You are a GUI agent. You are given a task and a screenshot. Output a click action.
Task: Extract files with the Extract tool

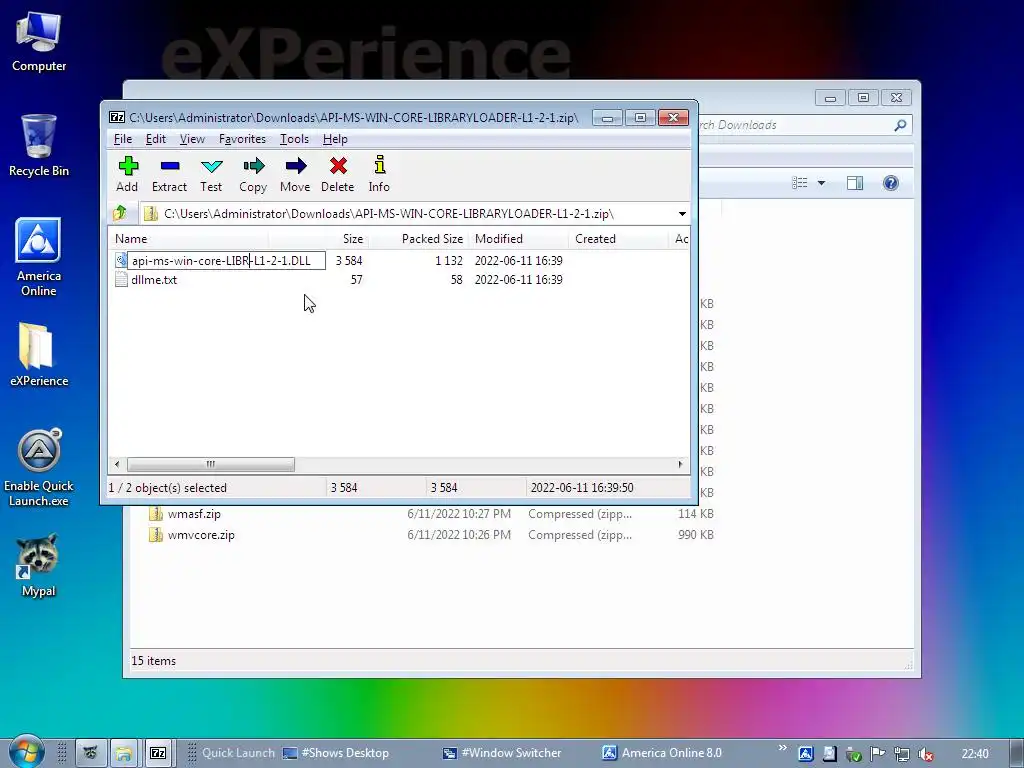tap(169, 174)
